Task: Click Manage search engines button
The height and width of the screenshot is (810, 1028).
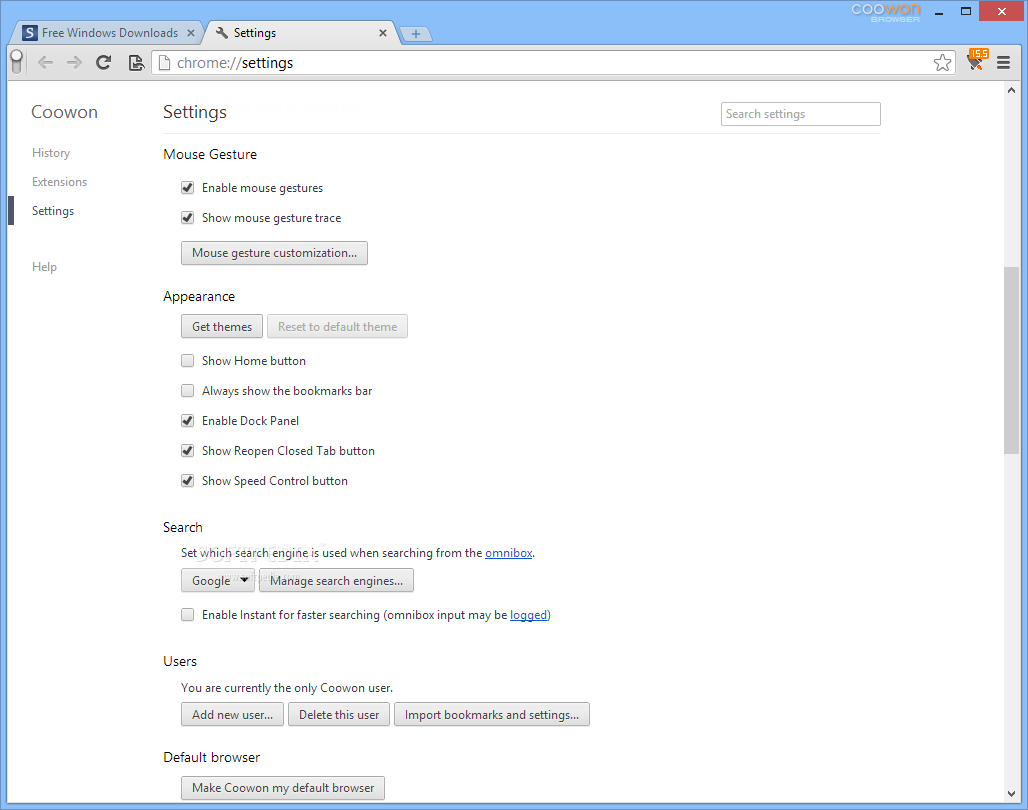Action: [336, 580]
